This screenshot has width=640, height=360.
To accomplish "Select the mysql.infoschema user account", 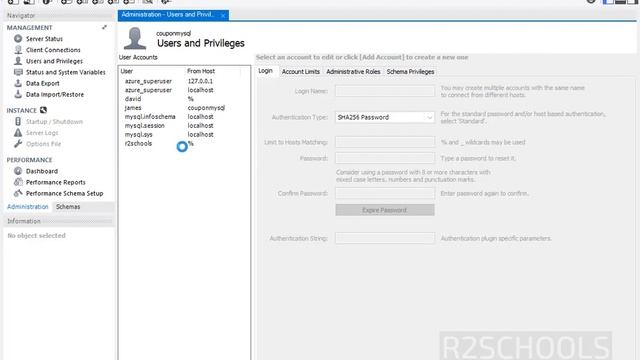I will tap(184, 117).
